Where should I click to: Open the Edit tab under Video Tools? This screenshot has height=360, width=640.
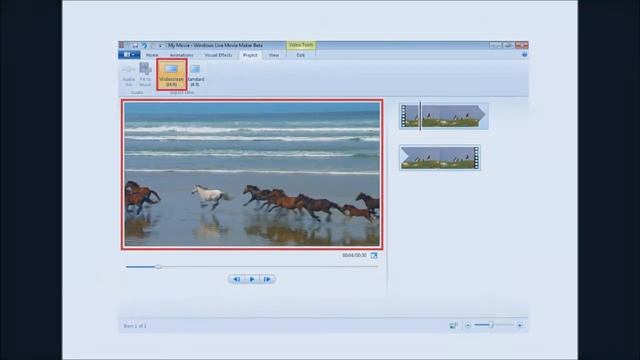[x=301, y=55]
